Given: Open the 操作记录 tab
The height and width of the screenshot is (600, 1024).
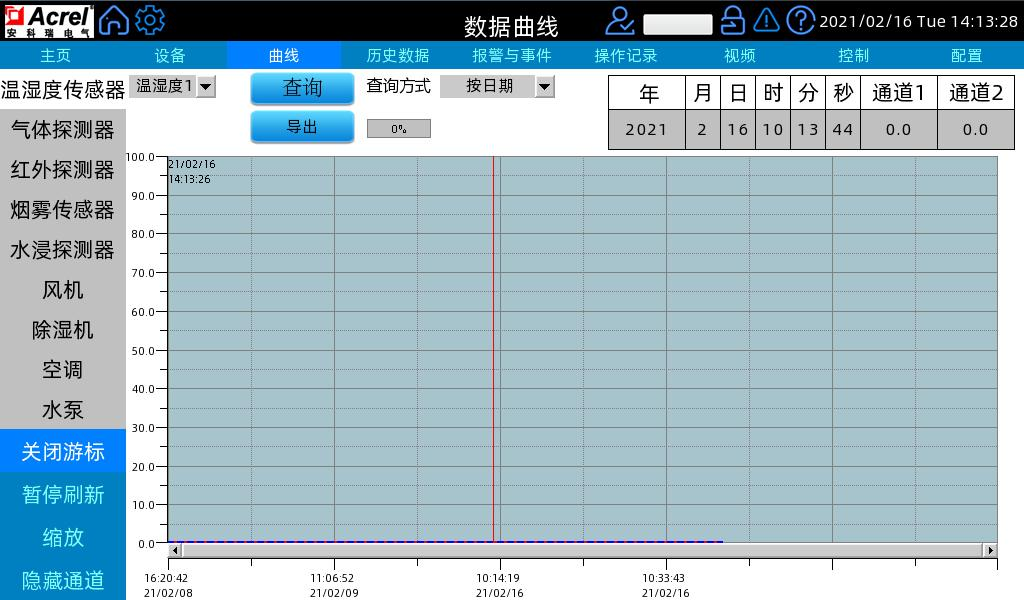Looking at the screenshot, I should pos(626,55).
